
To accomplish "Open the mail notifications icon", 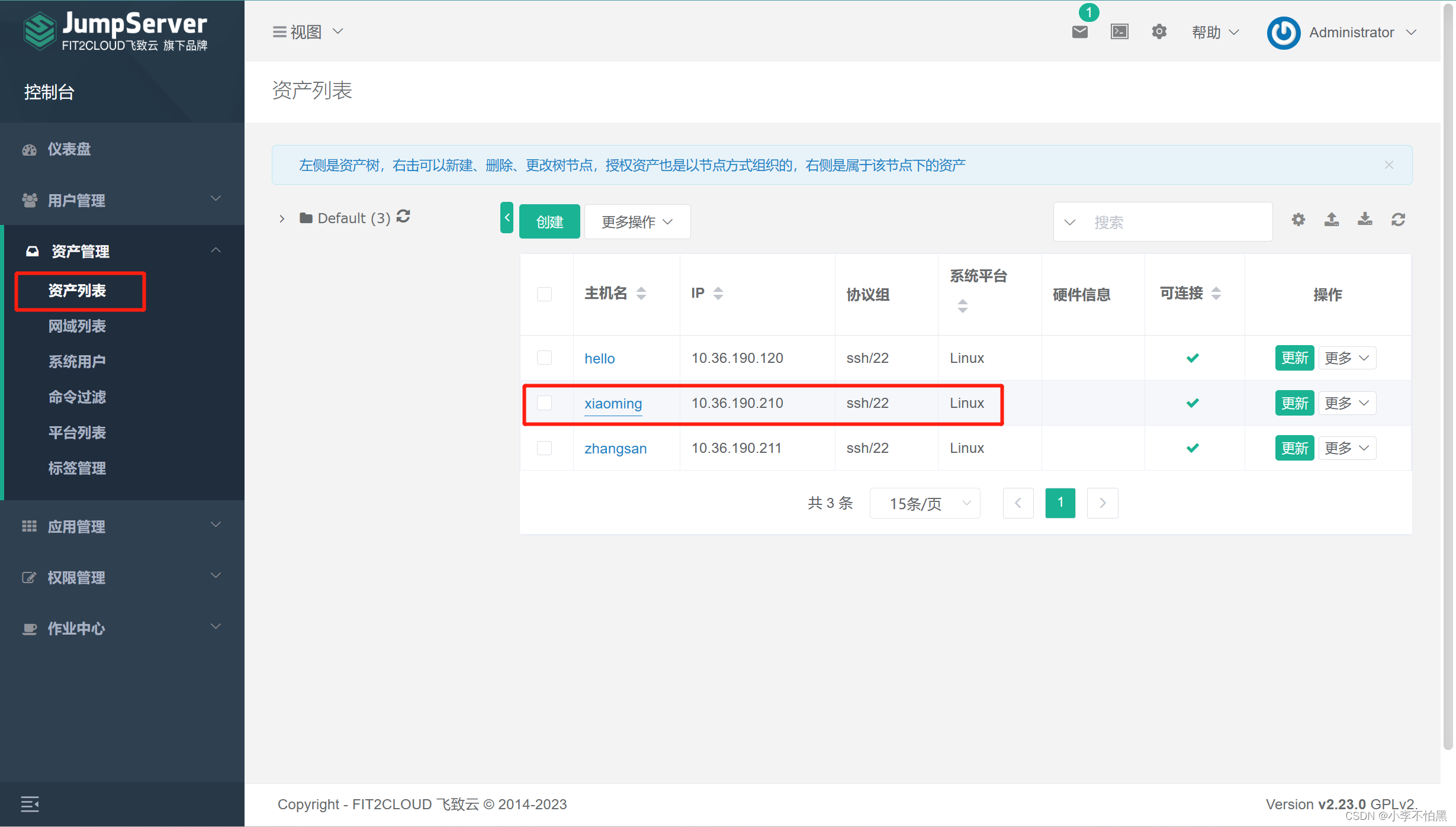I will tap(1079, 31).
